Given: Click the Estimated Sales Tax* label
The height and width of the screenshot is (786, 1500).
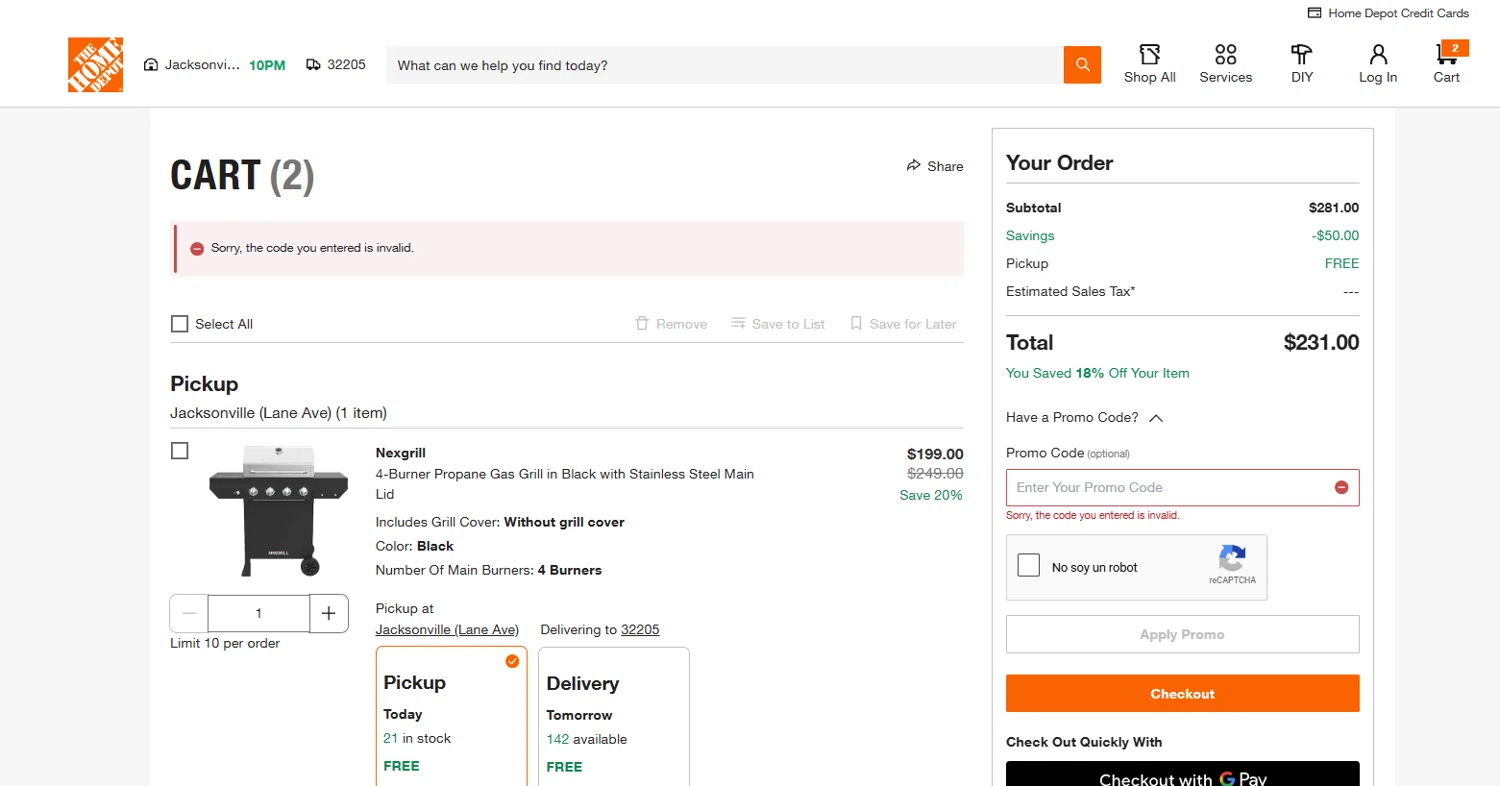Looking at the screenshot, I should [1071, 291].
